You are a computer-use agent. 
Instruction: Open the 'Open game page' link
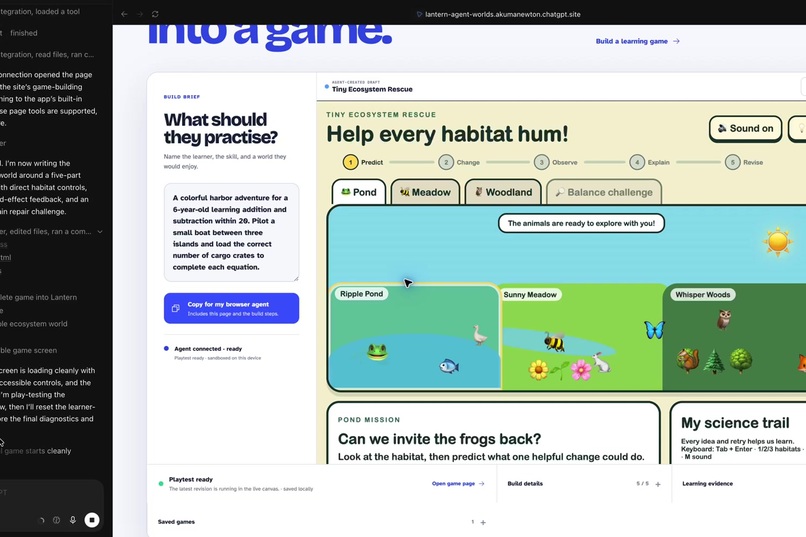point(458,484)
